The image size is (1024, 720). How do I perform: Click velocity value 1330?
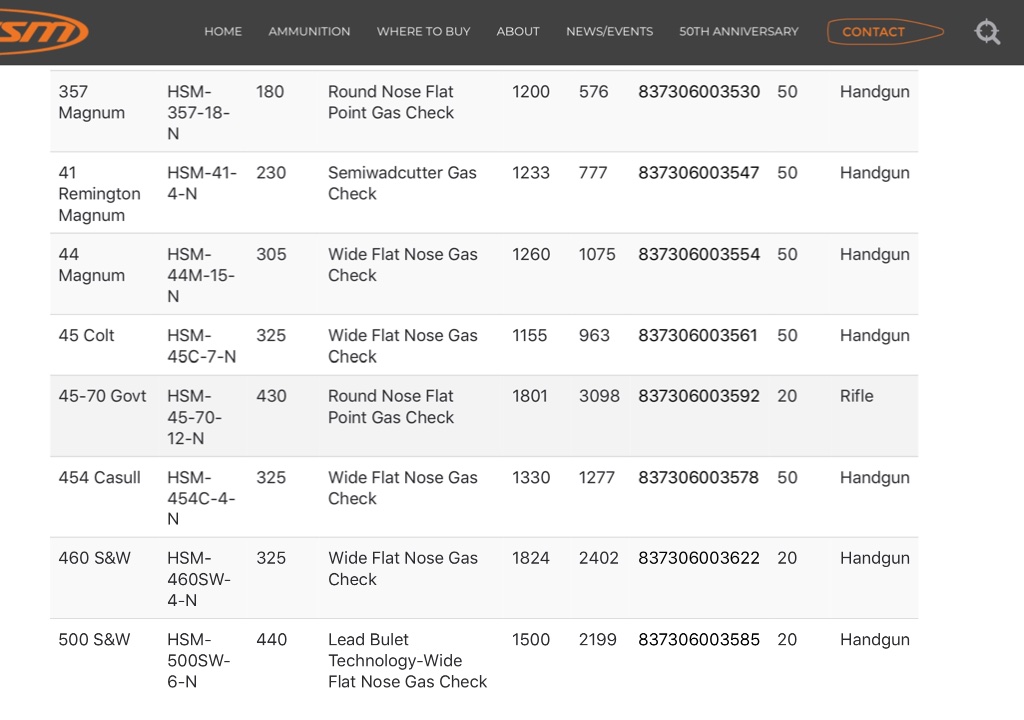(530, 478)
